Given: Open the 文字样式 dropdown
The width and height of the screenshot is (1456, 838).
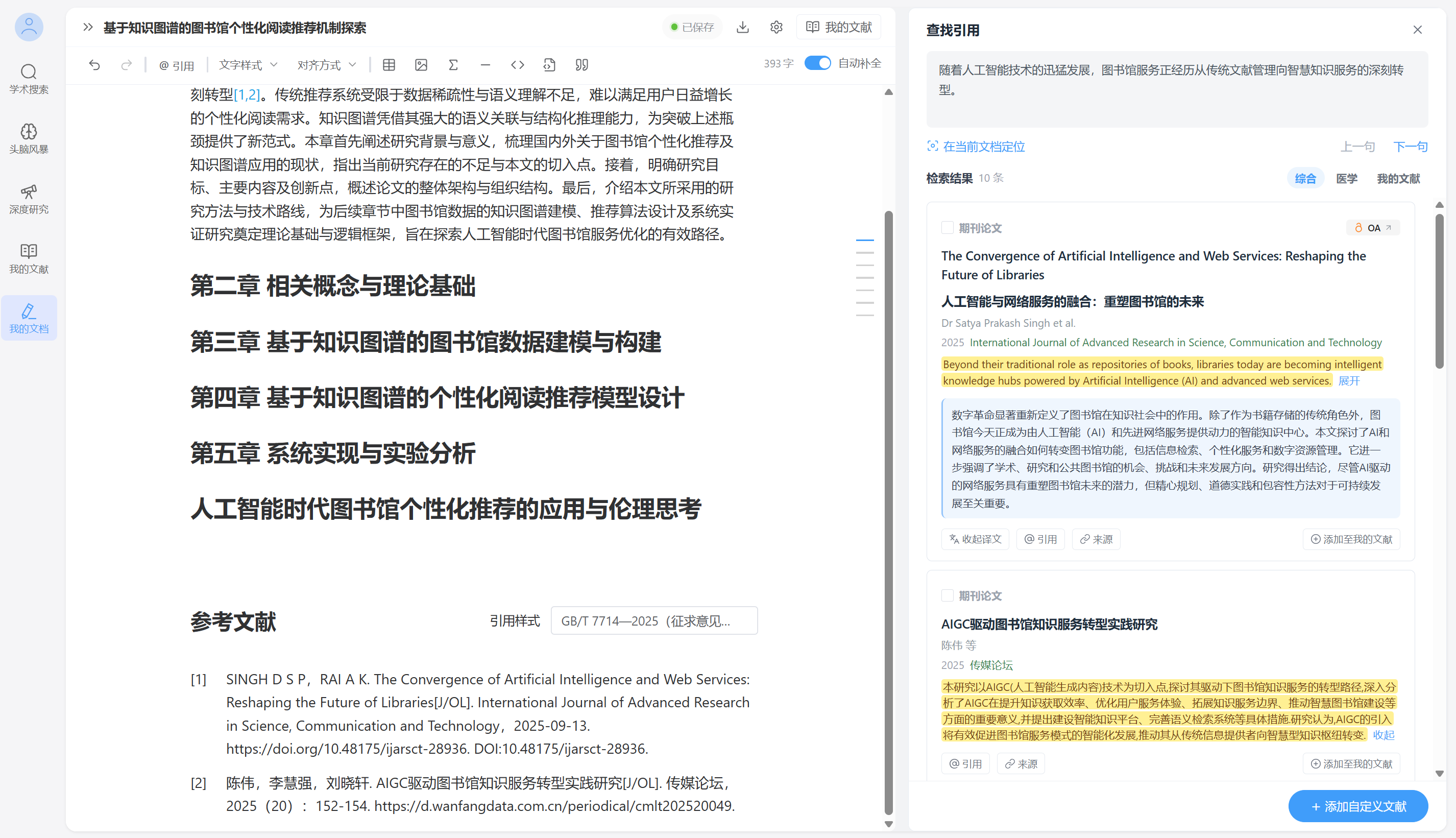Looking at the screenshot, I should tap(248, 65).
